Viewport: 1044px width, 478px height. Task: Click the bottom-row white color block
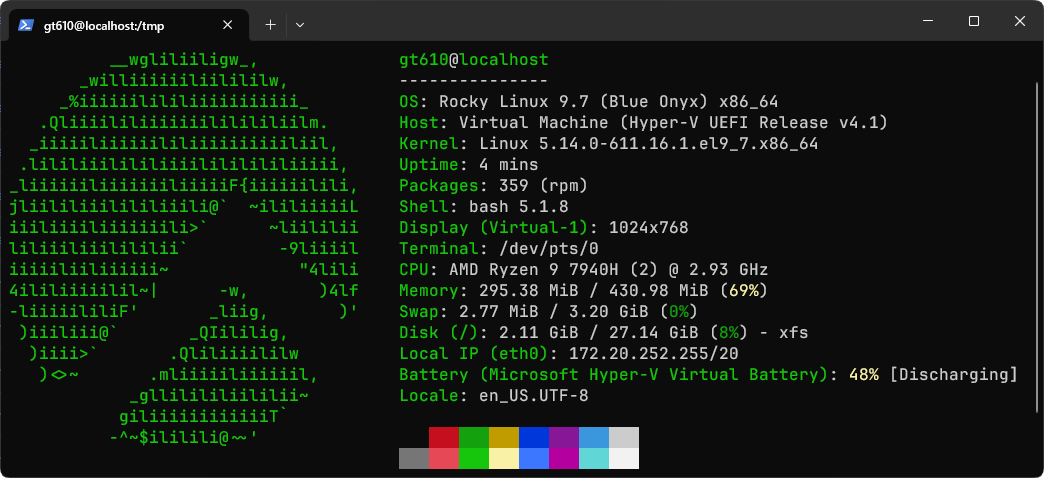pos(623,458)
